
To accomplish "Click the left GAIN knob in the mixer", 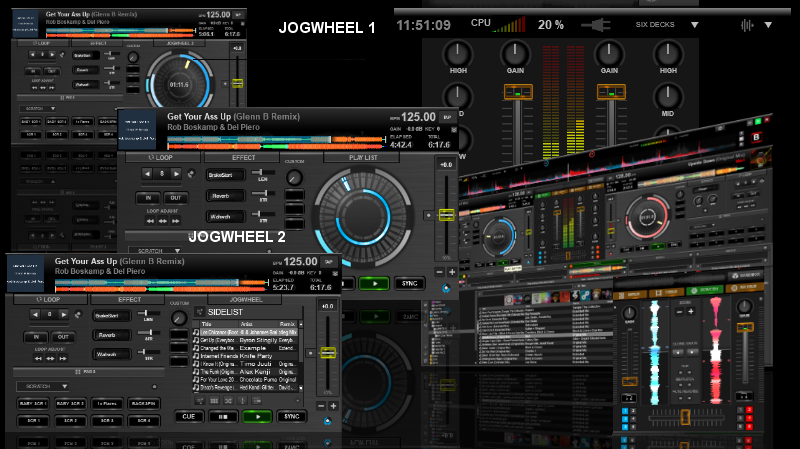I will (x=515, y=54).
